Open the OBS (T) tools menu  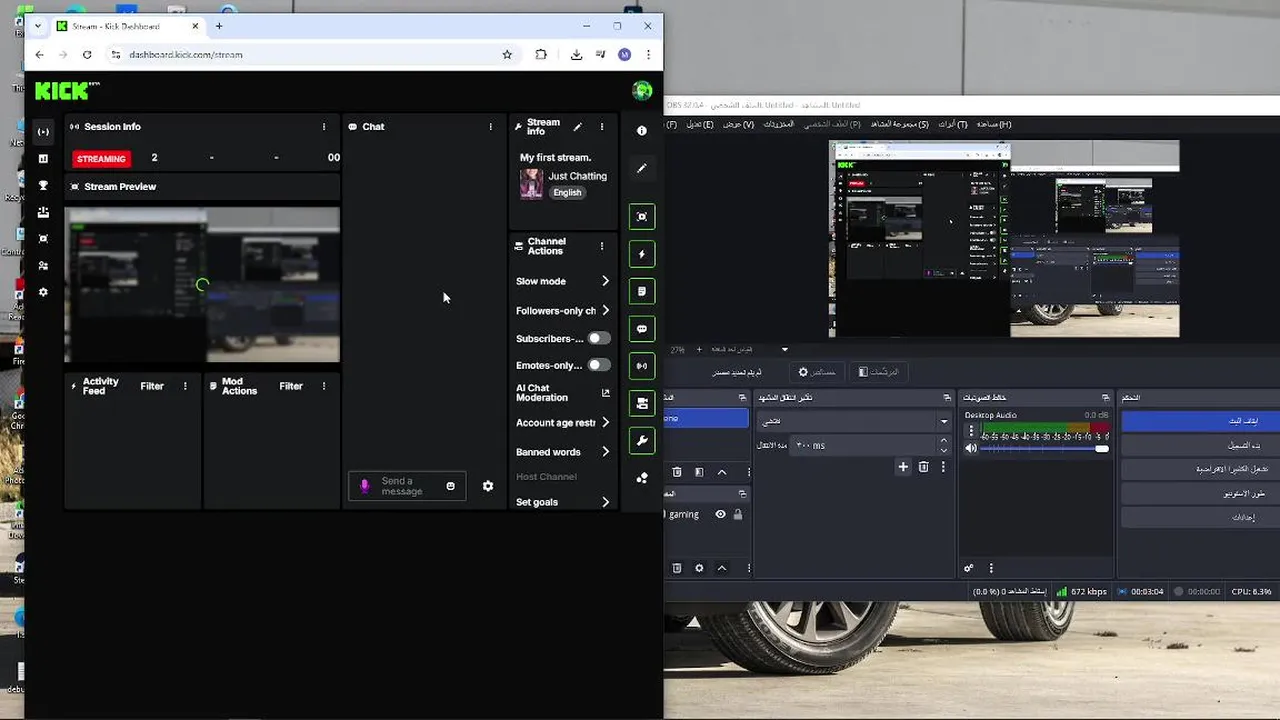pos(952,124)
